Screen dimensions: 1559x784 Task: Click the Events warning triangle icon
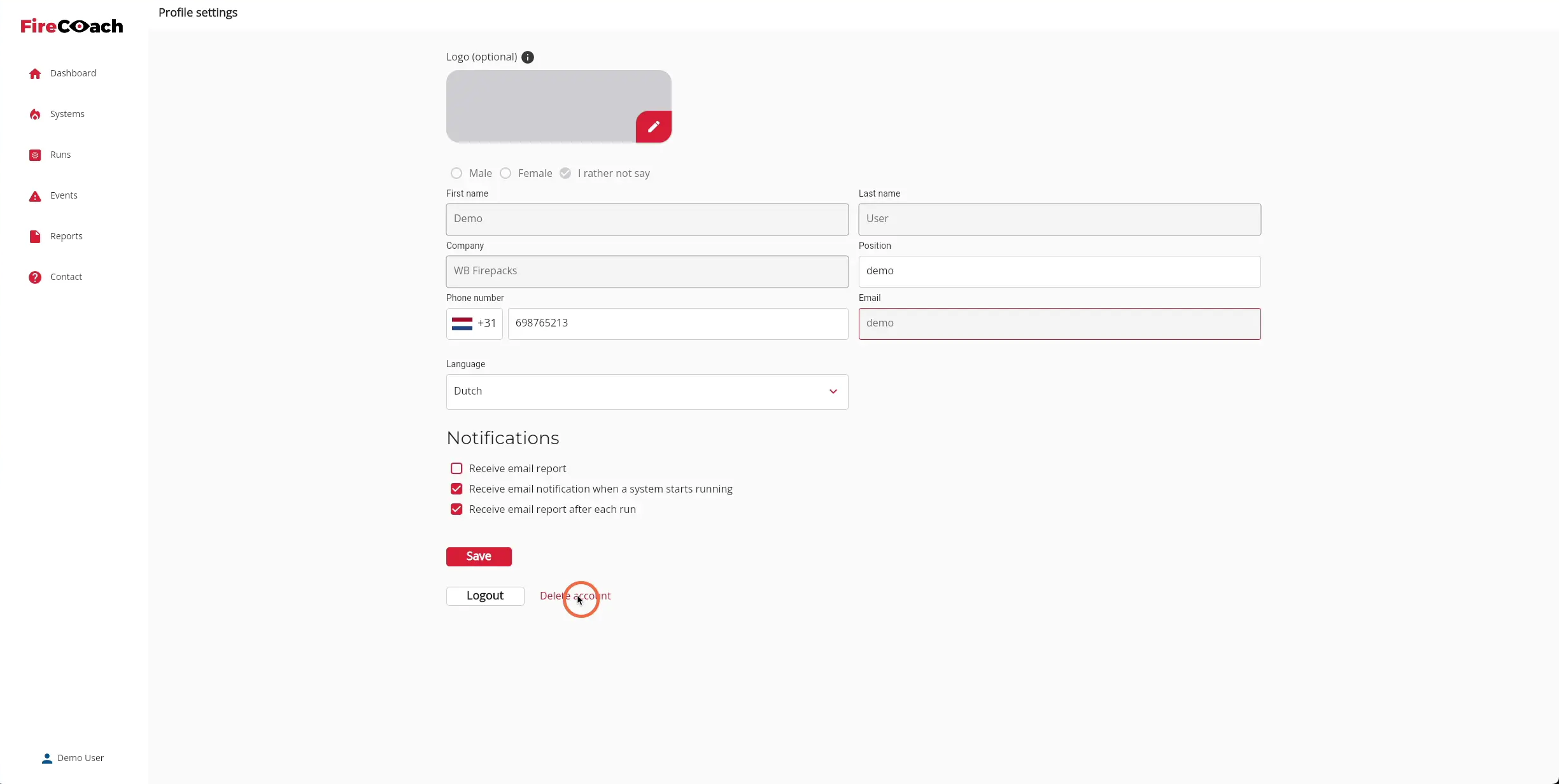pos(35,196)
